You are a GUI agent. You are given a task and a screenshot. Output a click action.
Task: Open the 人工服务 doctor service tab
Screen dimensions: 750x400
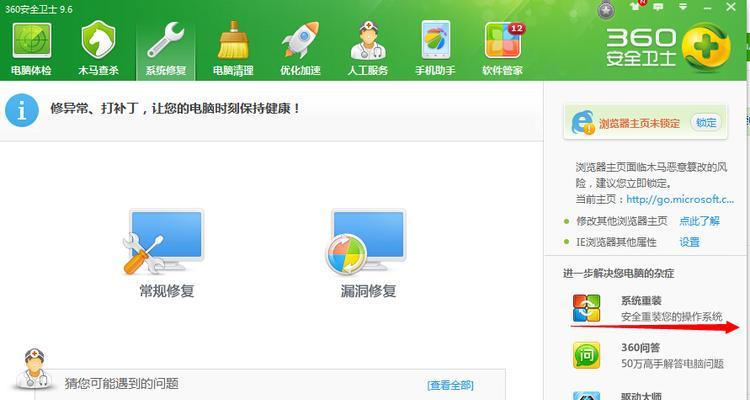pos(368,48)
